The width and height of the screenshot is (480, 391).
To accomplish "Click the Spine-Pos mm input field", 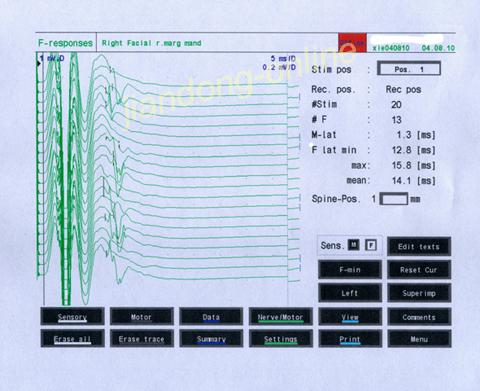I will 394,199.
